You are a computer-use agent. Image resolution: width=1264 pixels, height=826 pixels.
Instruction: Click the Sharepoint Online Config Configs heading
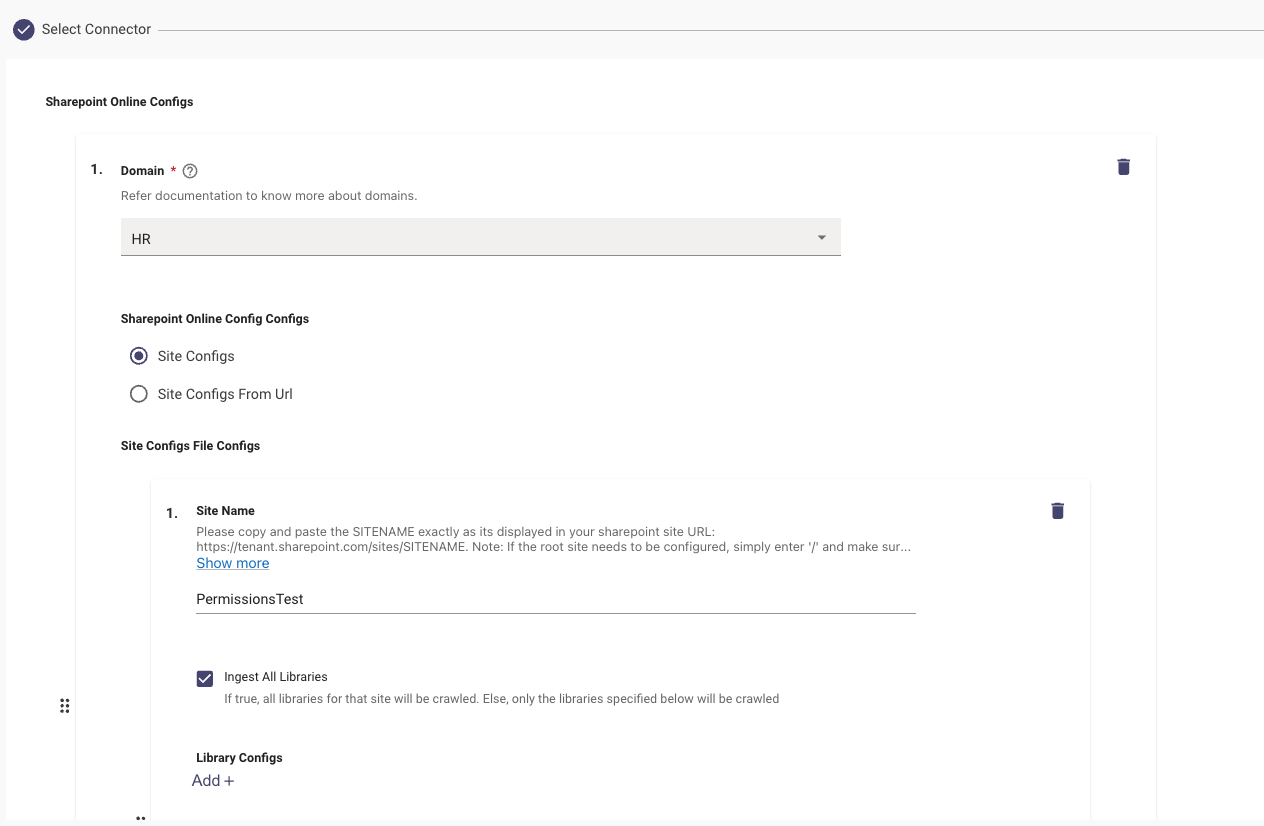coord(215,319)
